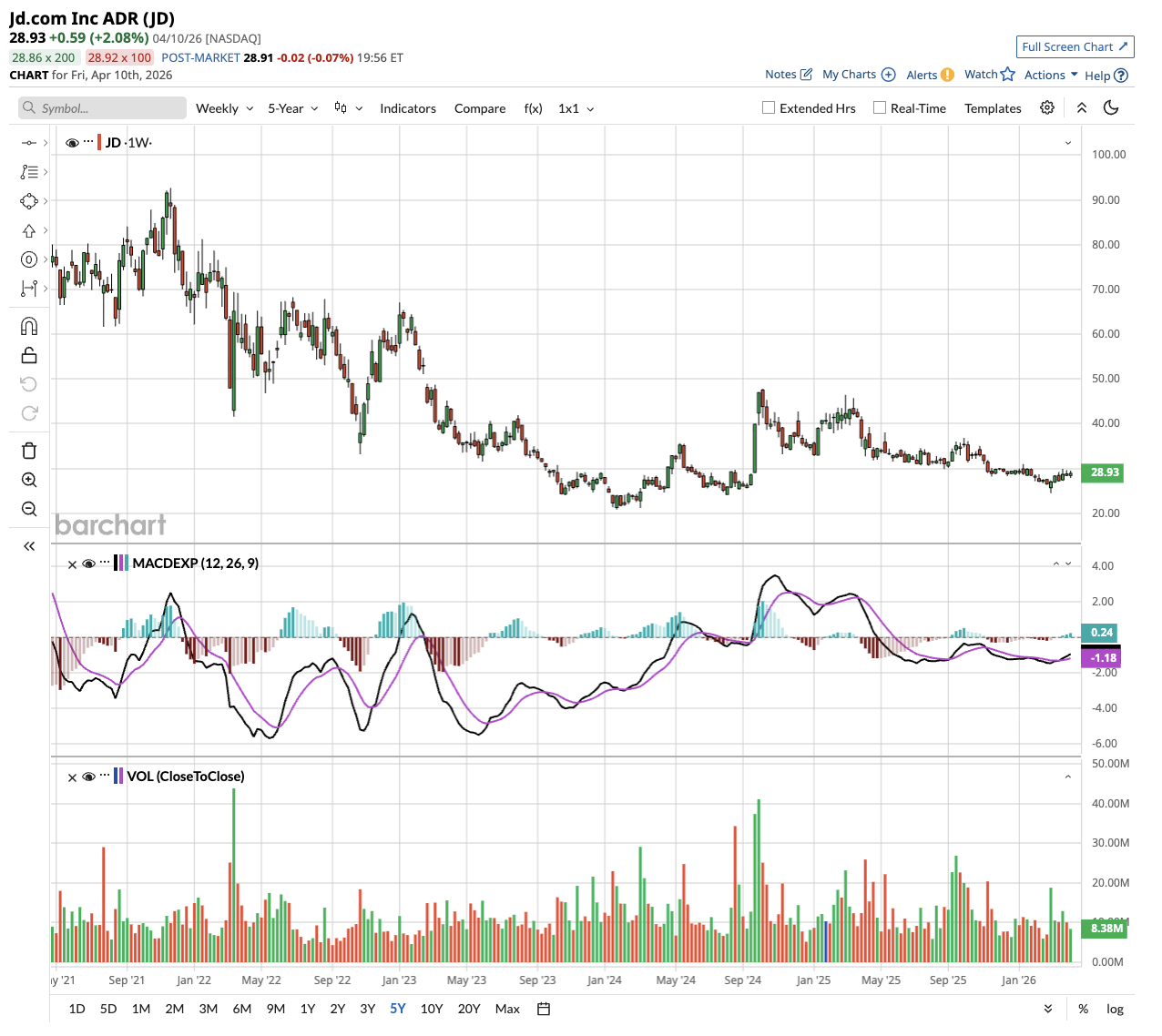The width and height of the screenshot is (1162, 1036).
Task: Open the measurement range tool
Action: [x=29, y=289]
